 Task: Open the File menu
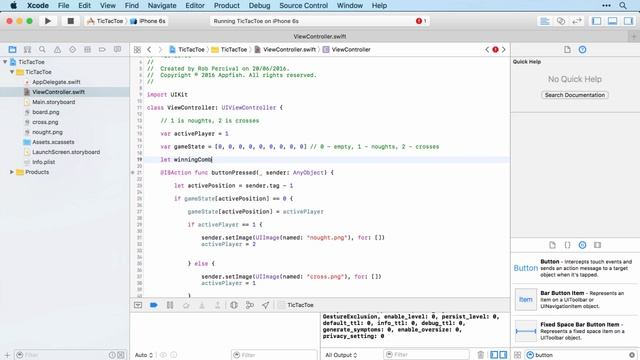coord(63,5)
